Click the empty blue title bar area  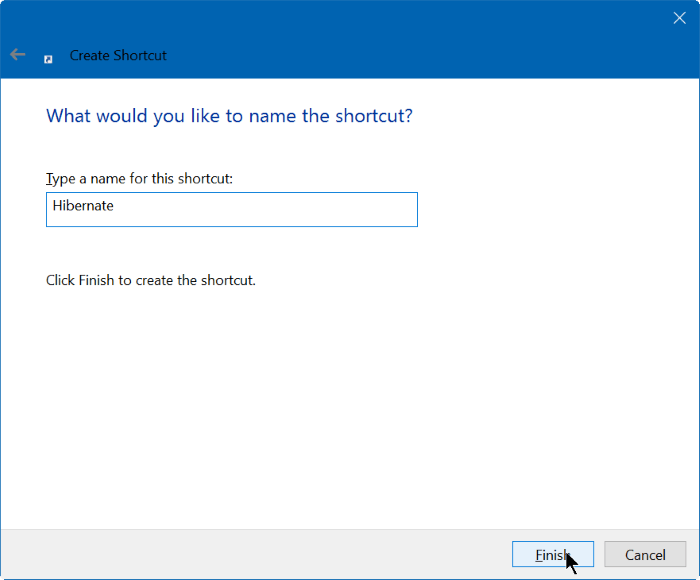click(400, 40)
